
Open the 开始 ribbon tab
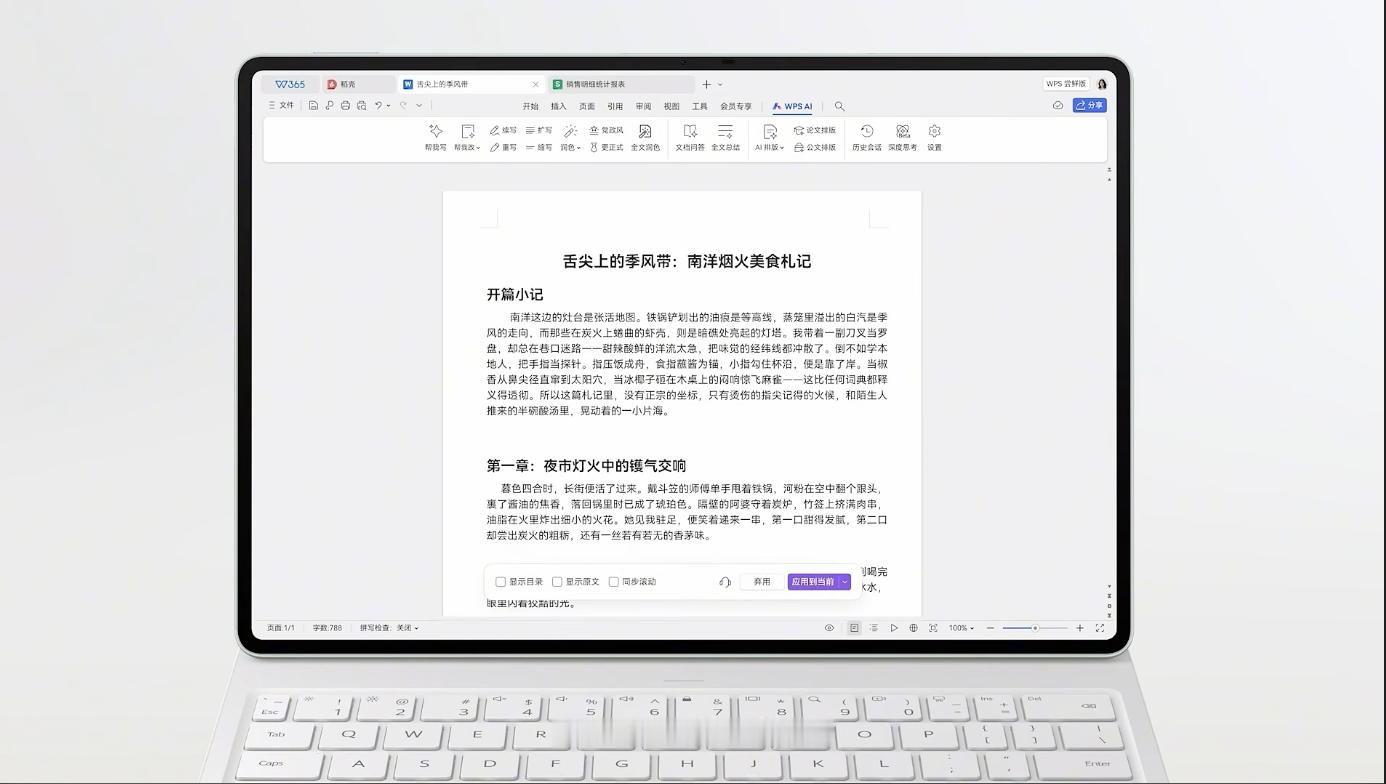tap(530, 106)
